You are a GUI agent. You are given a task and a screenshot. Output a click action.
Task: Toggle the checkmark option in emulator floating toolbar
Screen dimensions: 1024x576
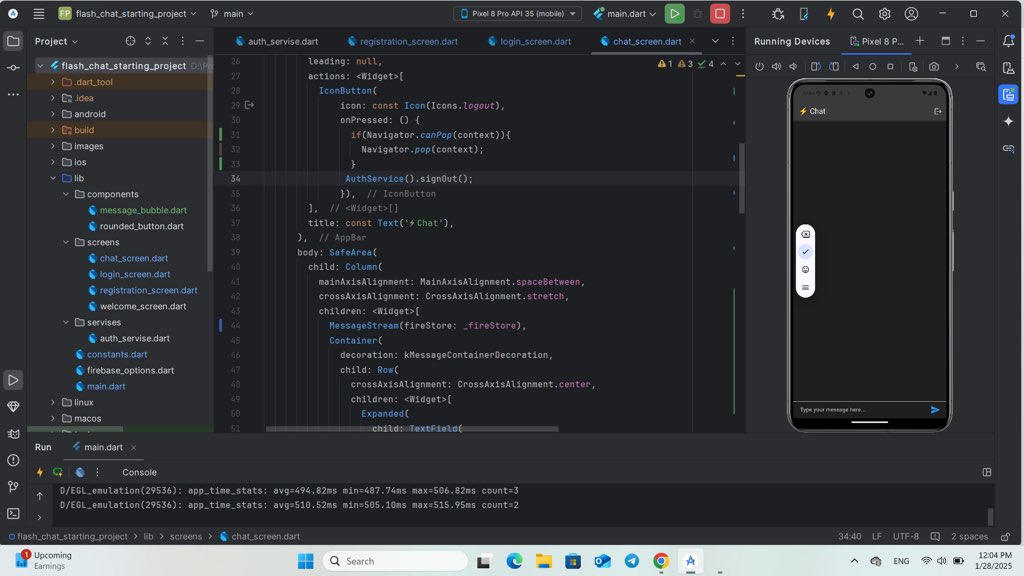pyautogui.click(x=805, y=252)
